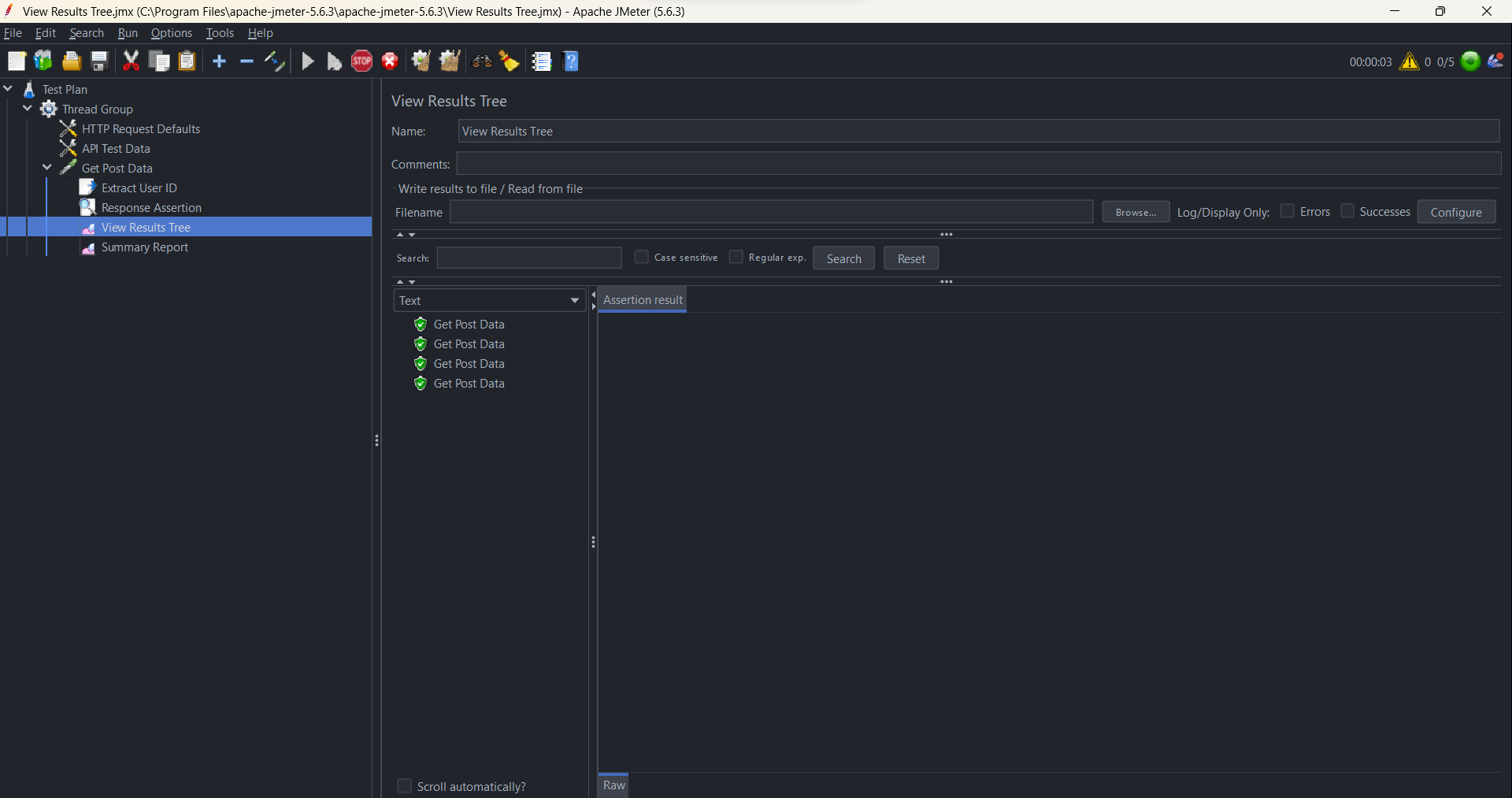
Task: Click the Browse button for filename
Action: [x=1135, y=211]
